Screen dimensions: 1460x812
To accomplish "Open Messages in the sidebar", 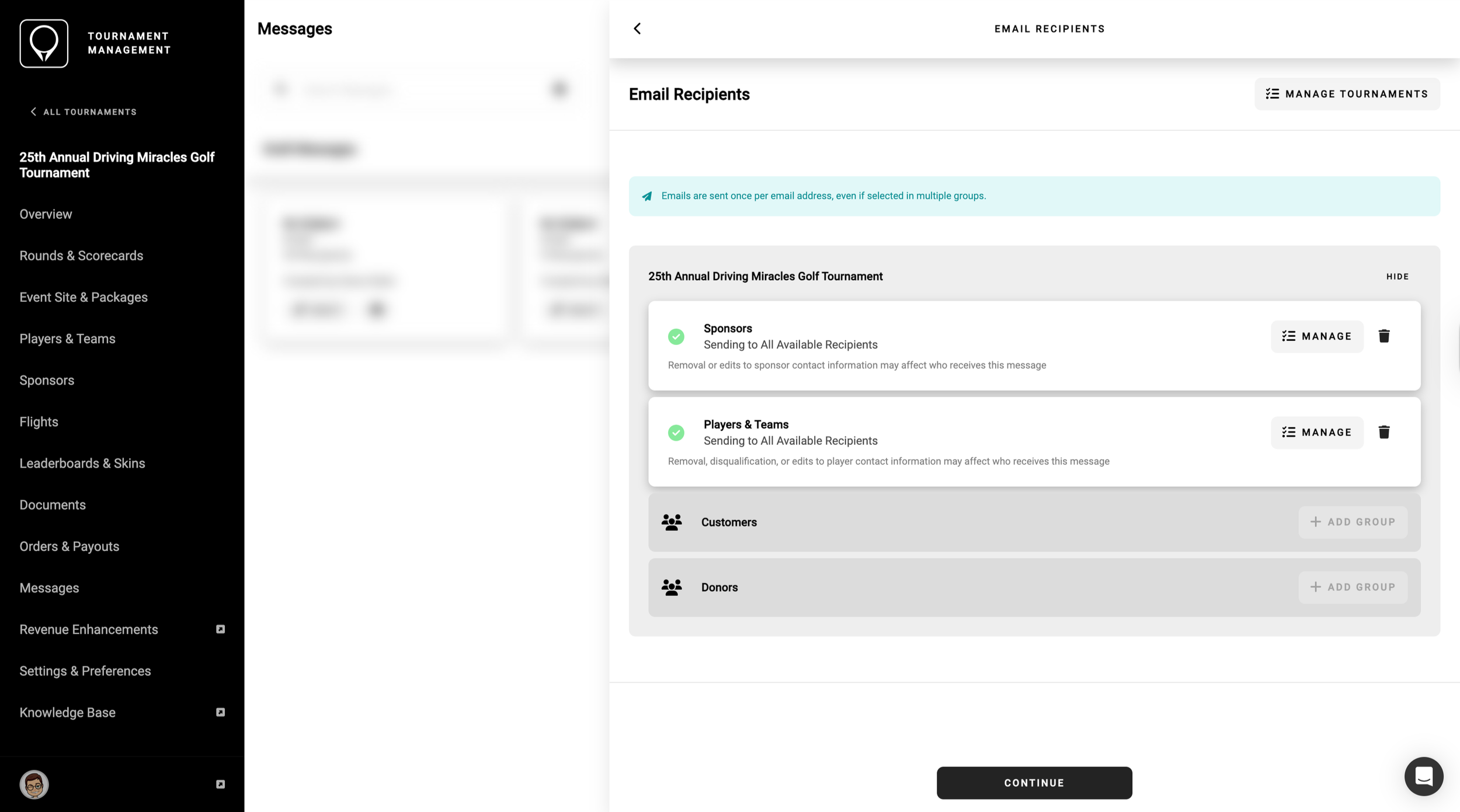I will [49, 588].
